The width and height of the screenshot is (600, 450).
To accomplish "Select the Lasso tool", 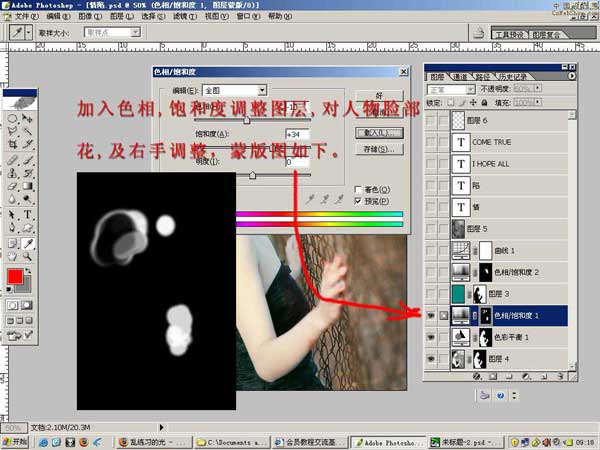I will (x=13, y=131).
